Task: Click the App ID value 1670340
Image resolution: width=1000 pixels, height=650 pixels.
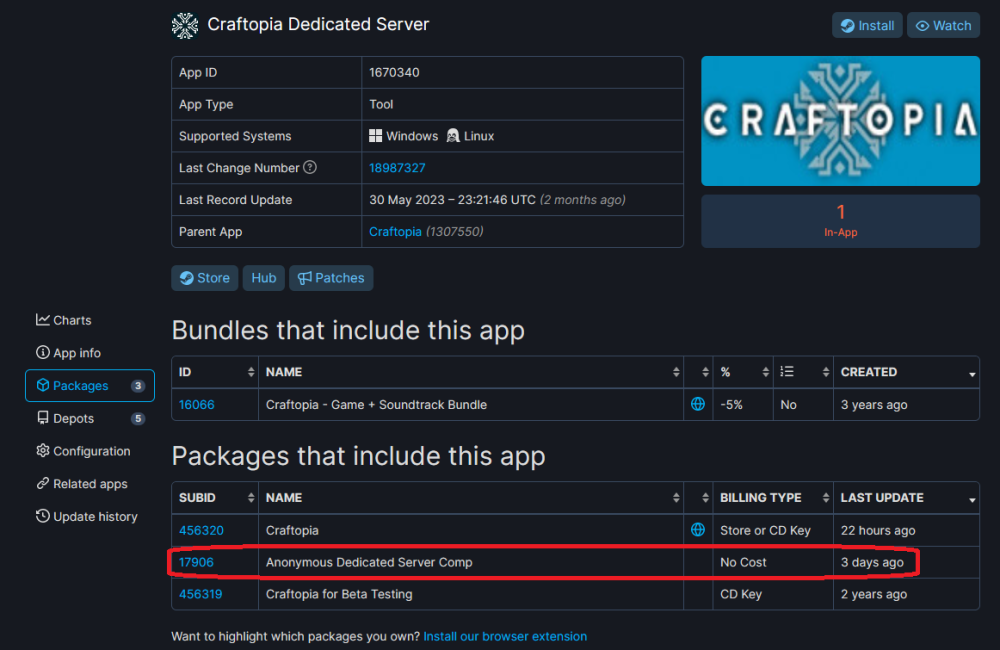Action: [x=394, y=72]
